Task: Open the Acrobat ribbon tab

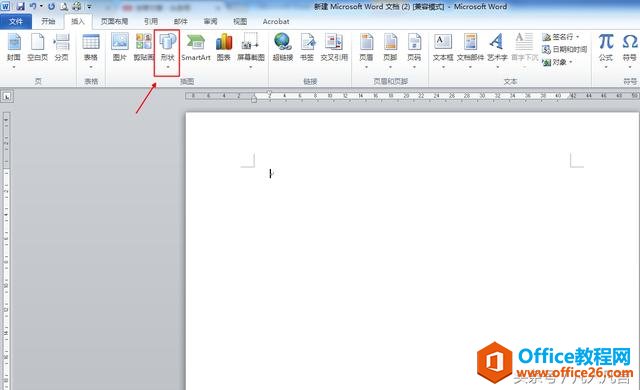Action: tap(276, 21)
